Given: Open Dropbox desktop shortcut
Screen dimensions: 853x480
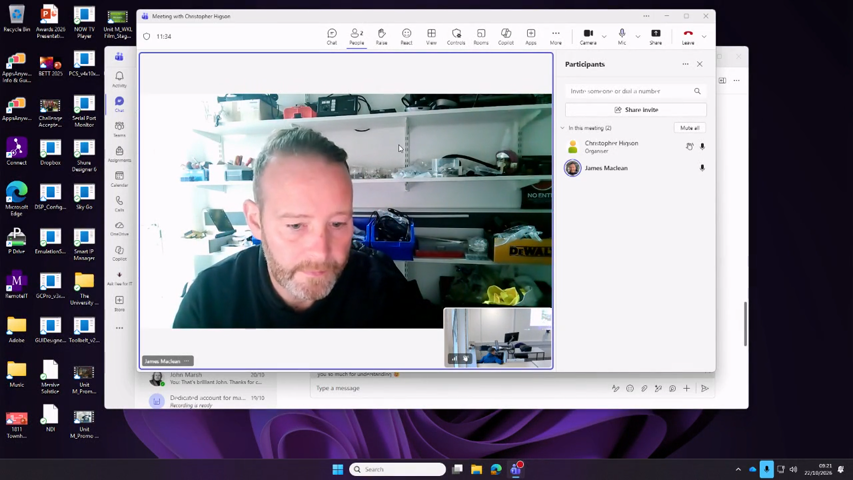Looking at the screenshot, I should click(50, 152).
